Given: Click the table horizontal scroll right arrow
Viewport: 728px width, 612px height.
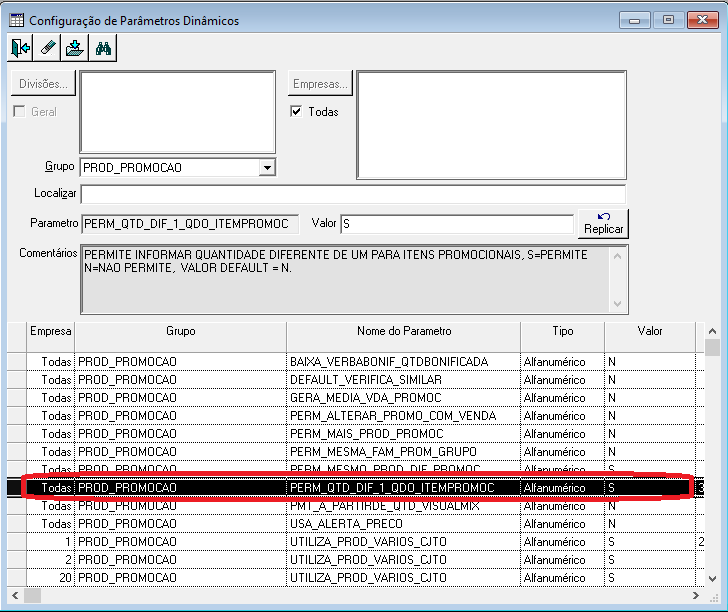Looking at the screenshot, I should point(696,595).
